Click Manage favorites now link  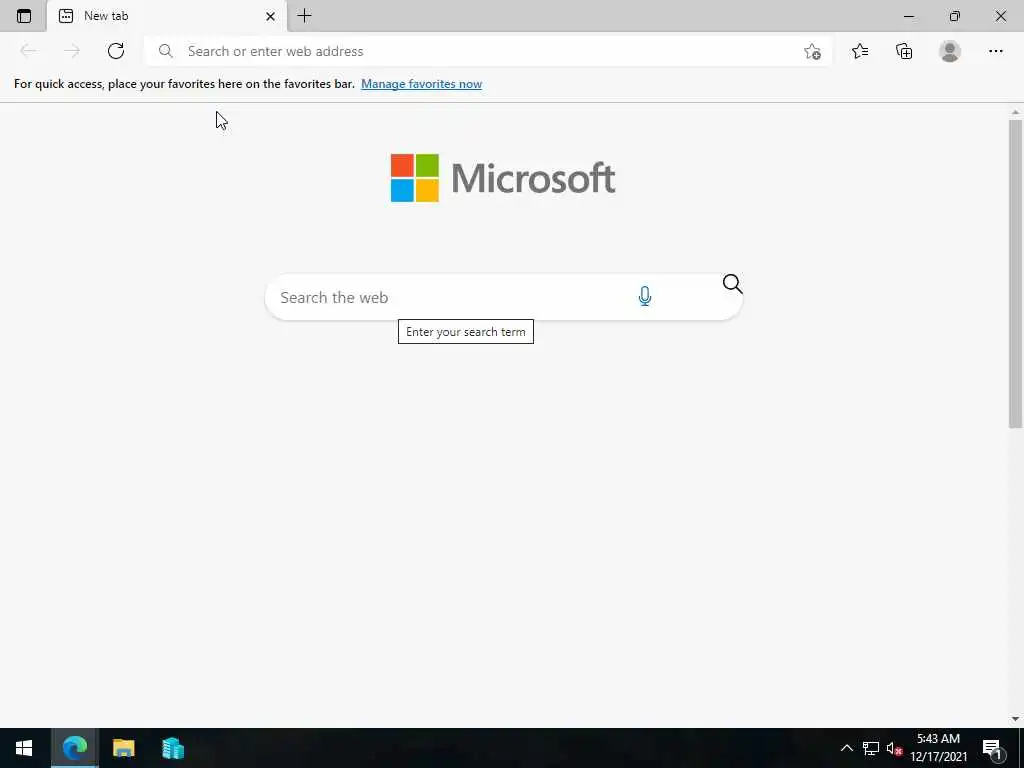pos(421,84)
